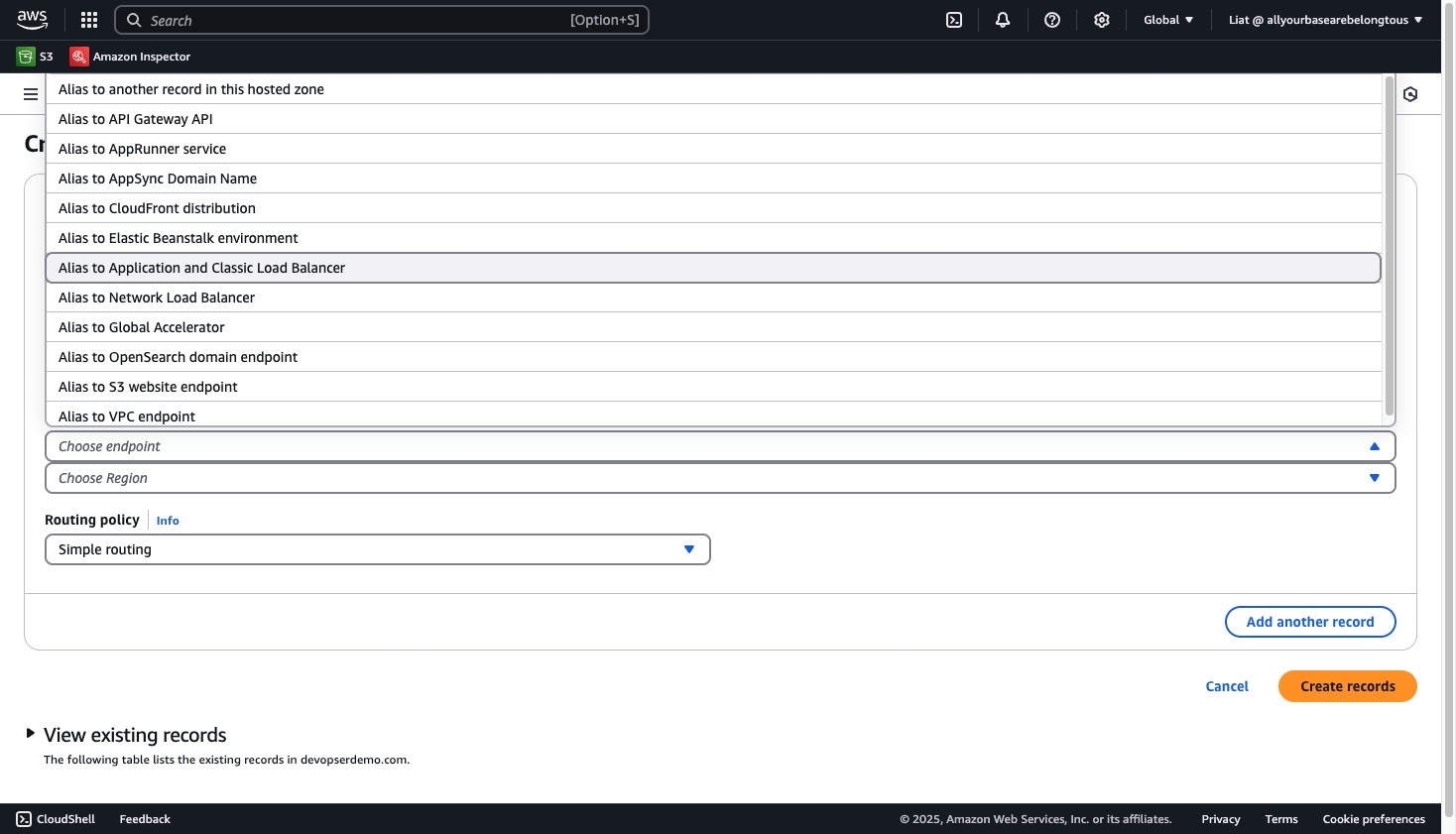Expand View existing records section

tap(126, 735)
